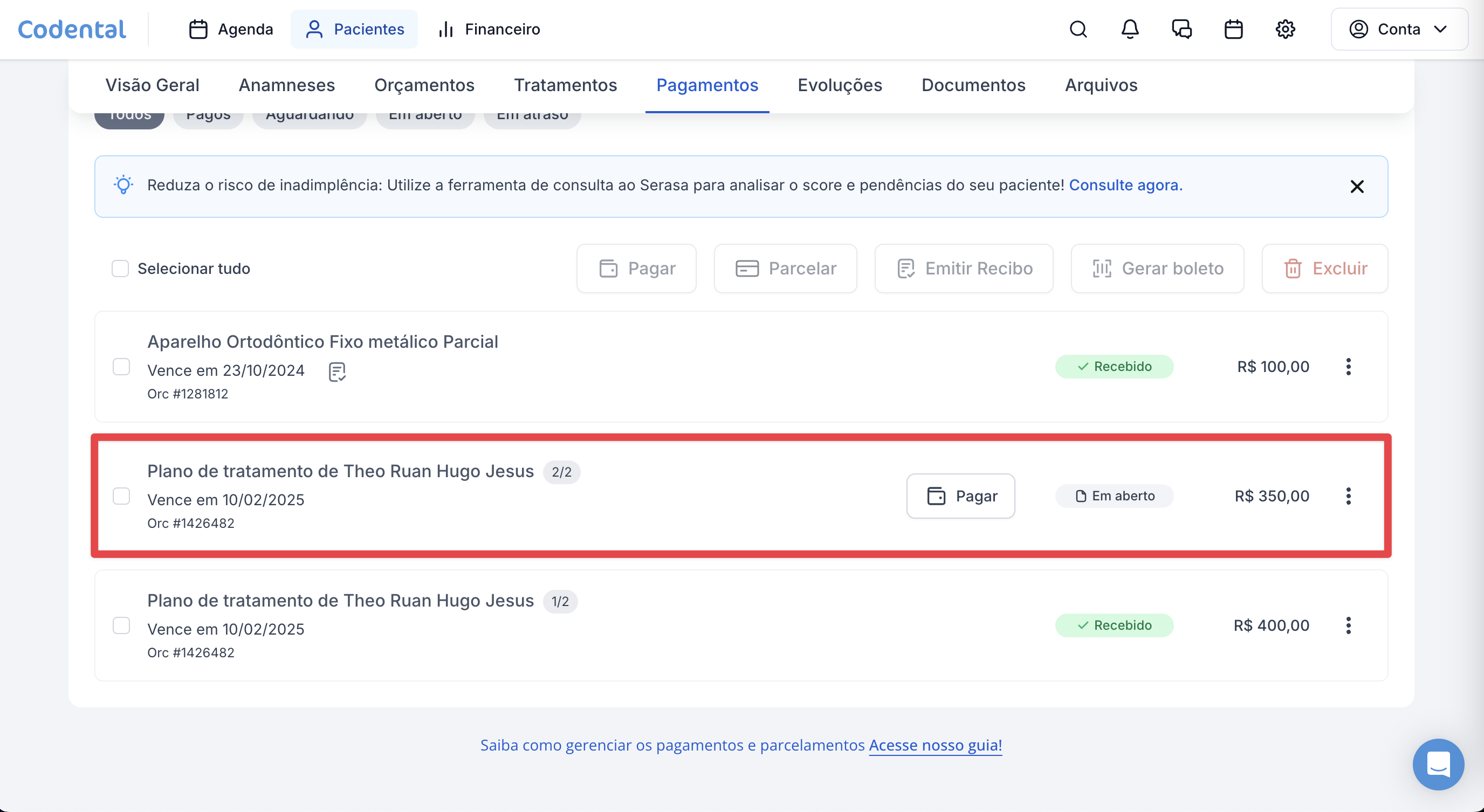
Task: Check the Selecionar tudo checkbox
Action: pyautogui.click(x=120, y=269)
